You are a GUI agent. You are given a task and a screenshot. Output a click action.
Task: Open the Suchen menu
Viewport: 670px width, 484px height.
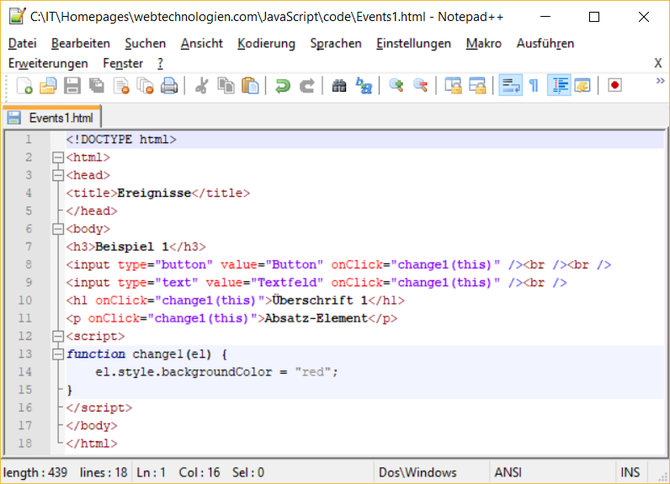pyautogui.click(x=145, y=44)
